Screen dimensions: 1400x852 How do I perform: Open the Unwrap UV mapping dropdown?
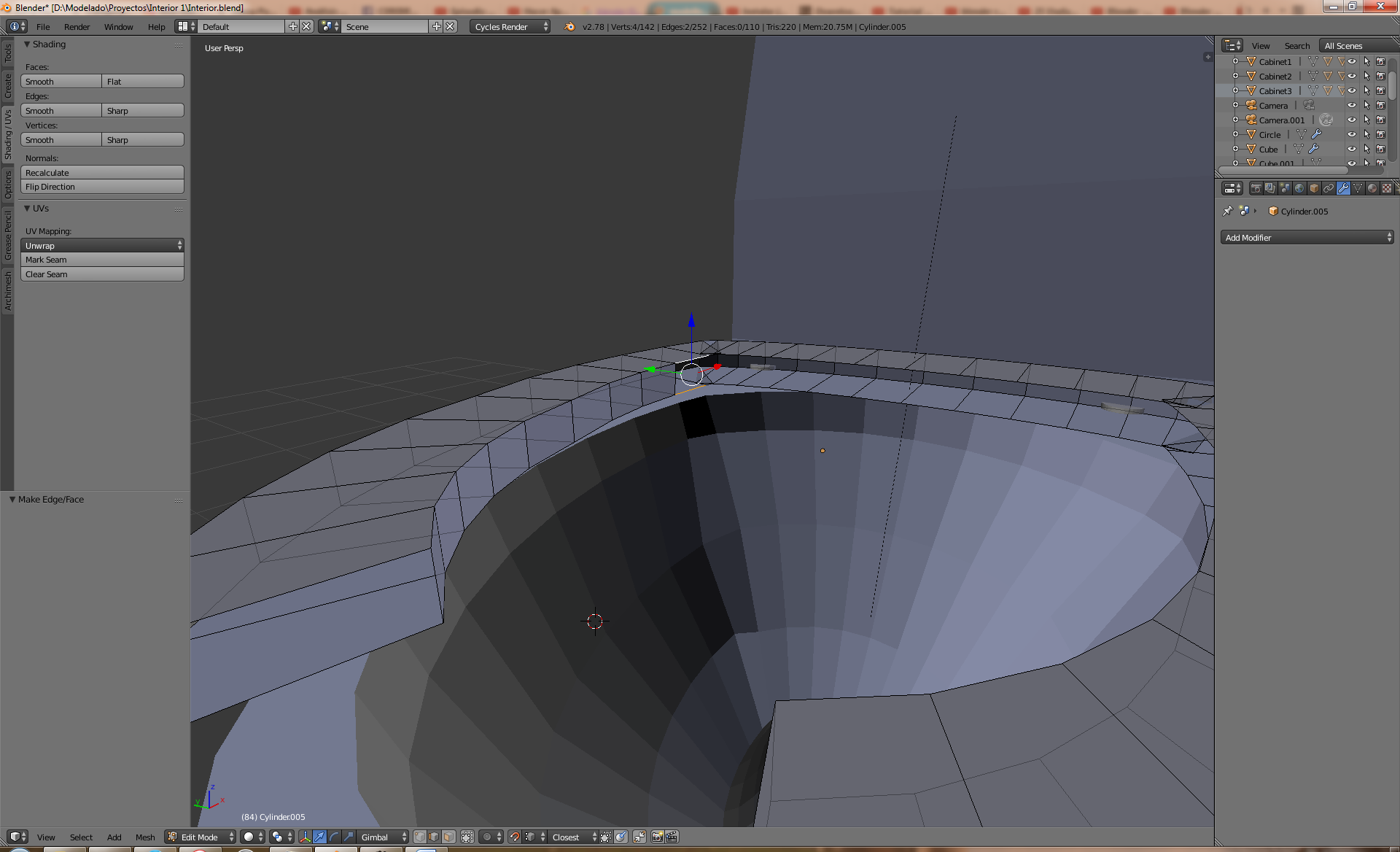click(x=102, y=245)
